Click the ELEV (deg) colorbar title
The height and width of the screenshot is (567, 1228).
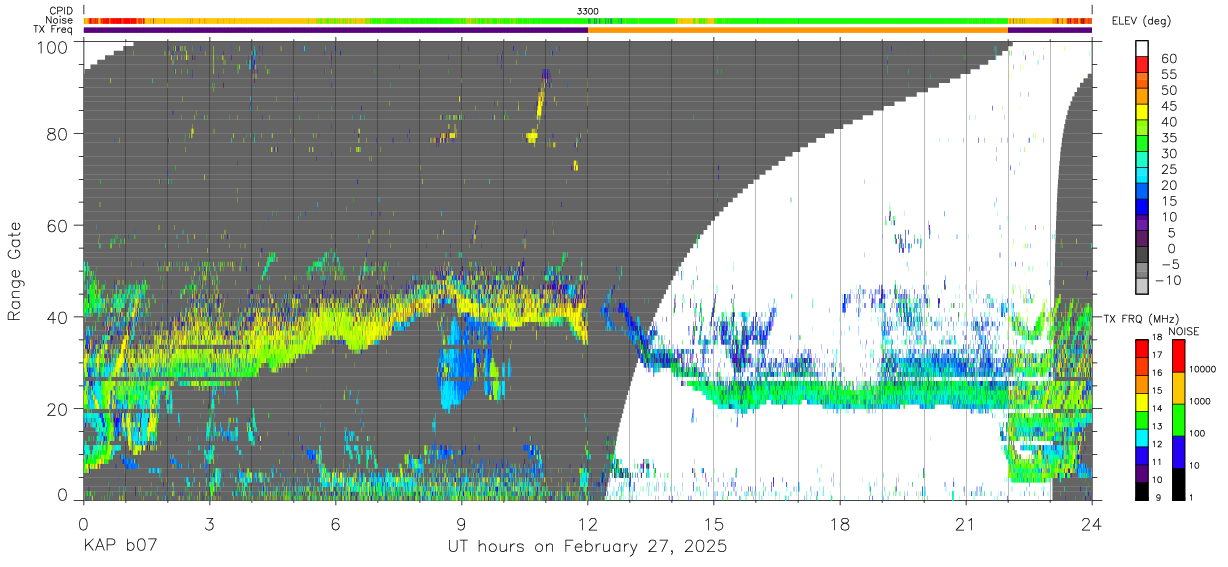(x=1141, y=21)
